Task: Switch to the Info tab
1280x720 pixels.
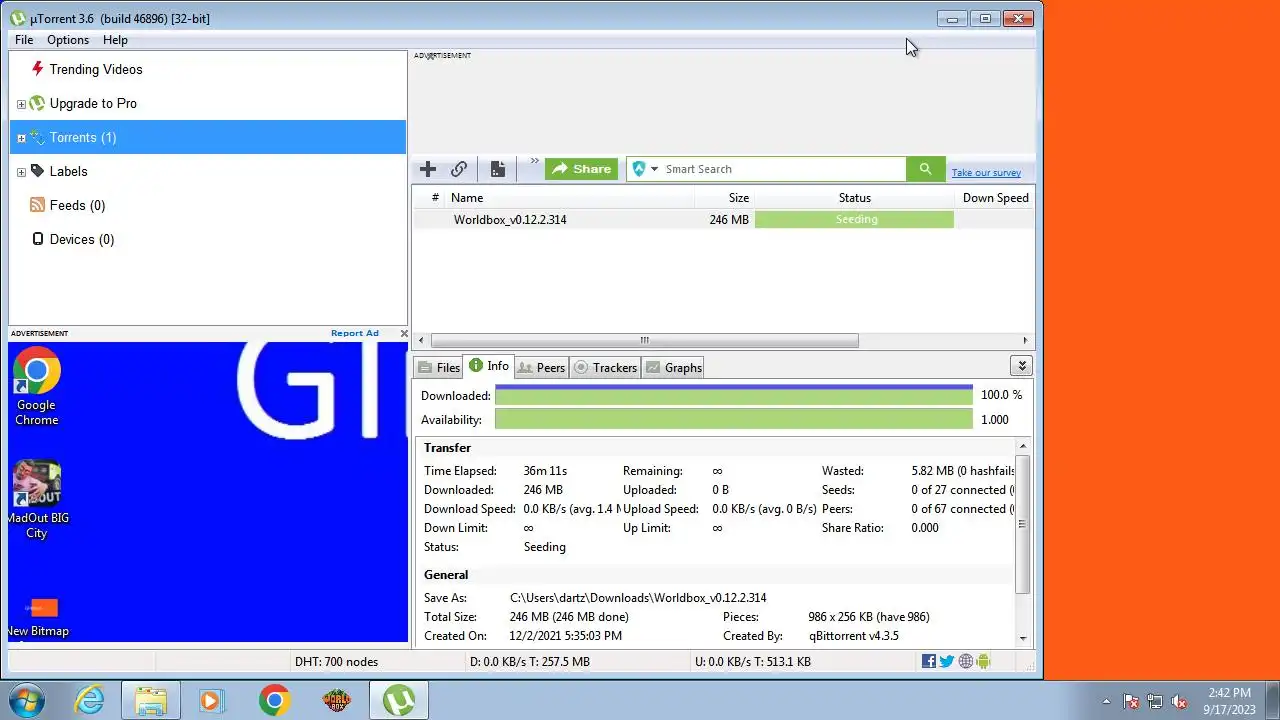Action: pyautogui.click(x=489, y=366)
